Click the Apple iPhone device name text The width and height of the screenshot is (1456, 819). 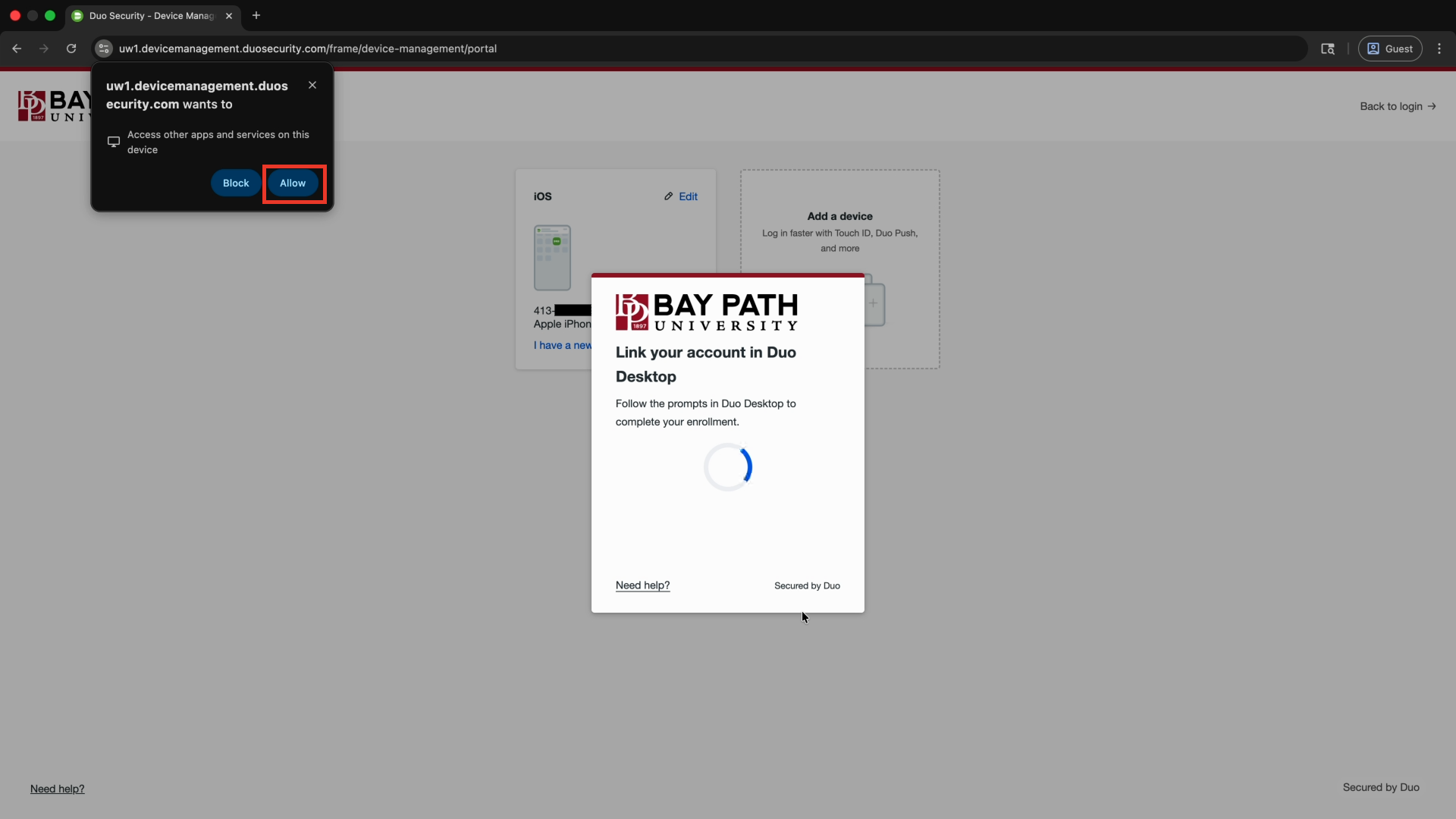(563, 324)
